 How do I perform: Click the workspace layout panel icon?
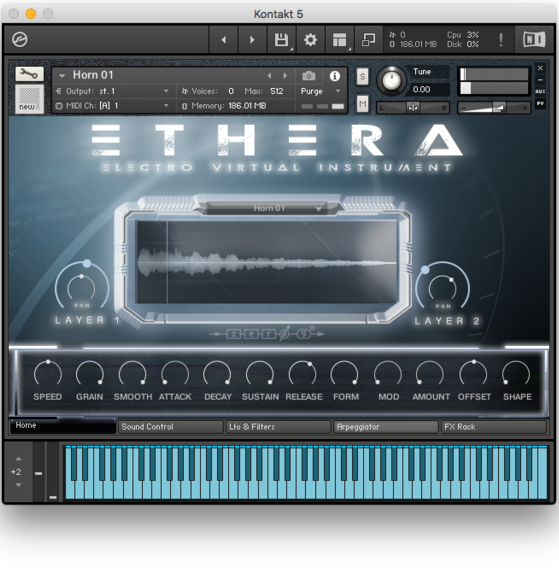point(339,39)
